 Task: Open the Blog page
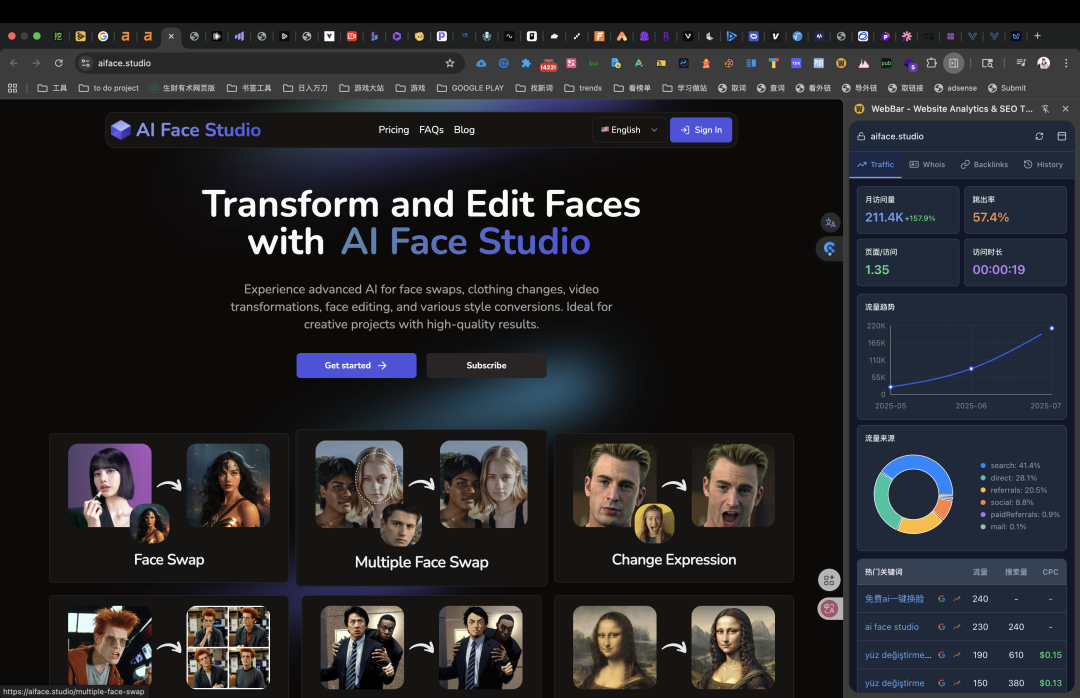click(x=464, y=130)
